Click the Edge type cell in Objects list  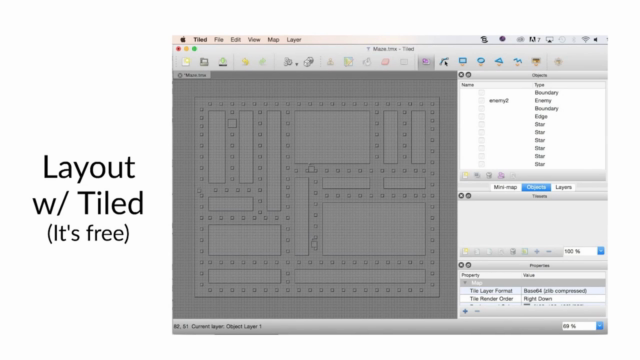tap(541, 116)
